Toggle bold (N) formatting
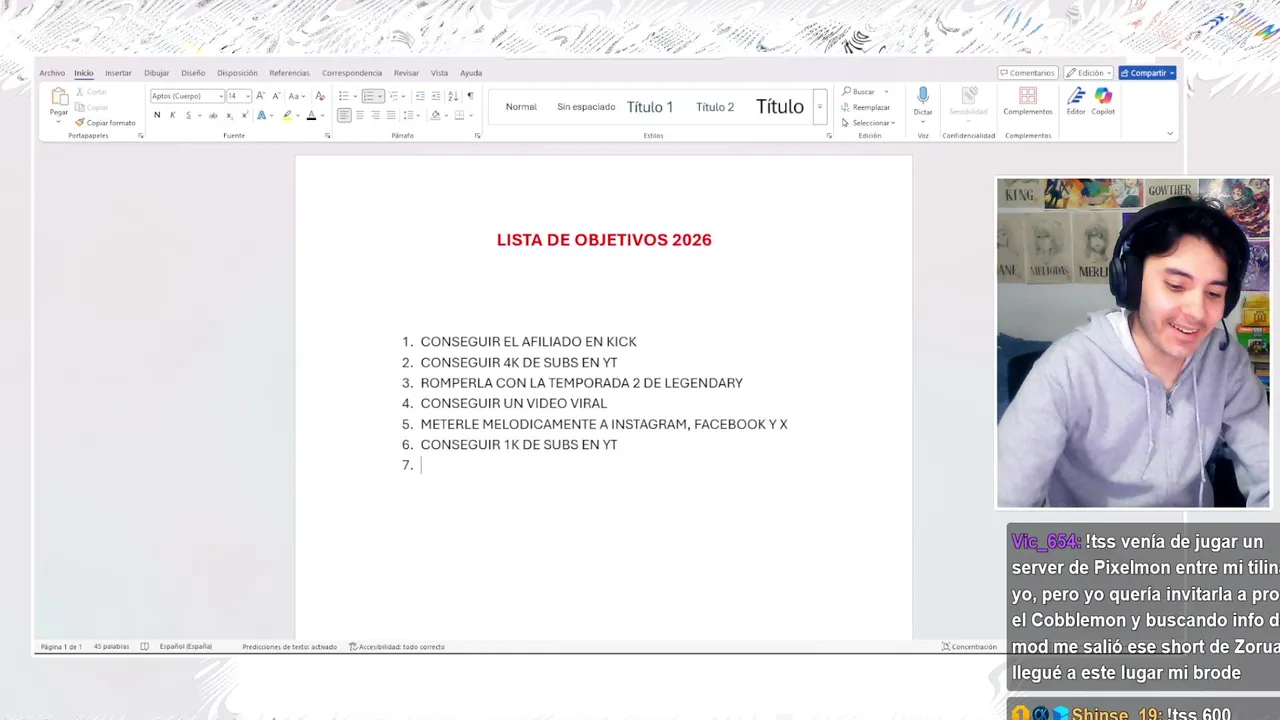1280x720 pixels. pos(157,115)
